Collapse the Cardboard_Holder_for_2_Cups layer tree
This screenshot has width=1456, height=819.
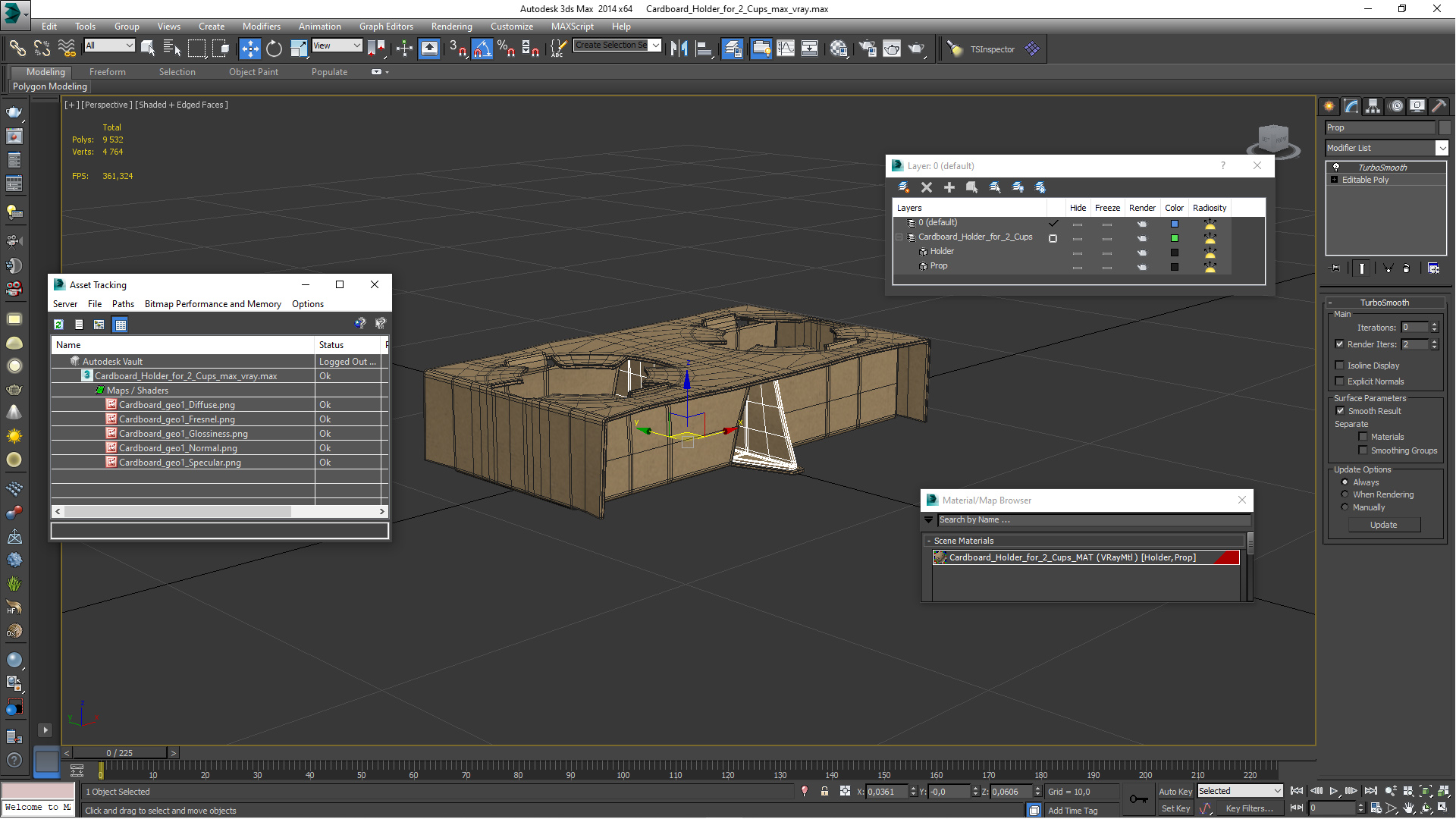click(x=900, y=237)
